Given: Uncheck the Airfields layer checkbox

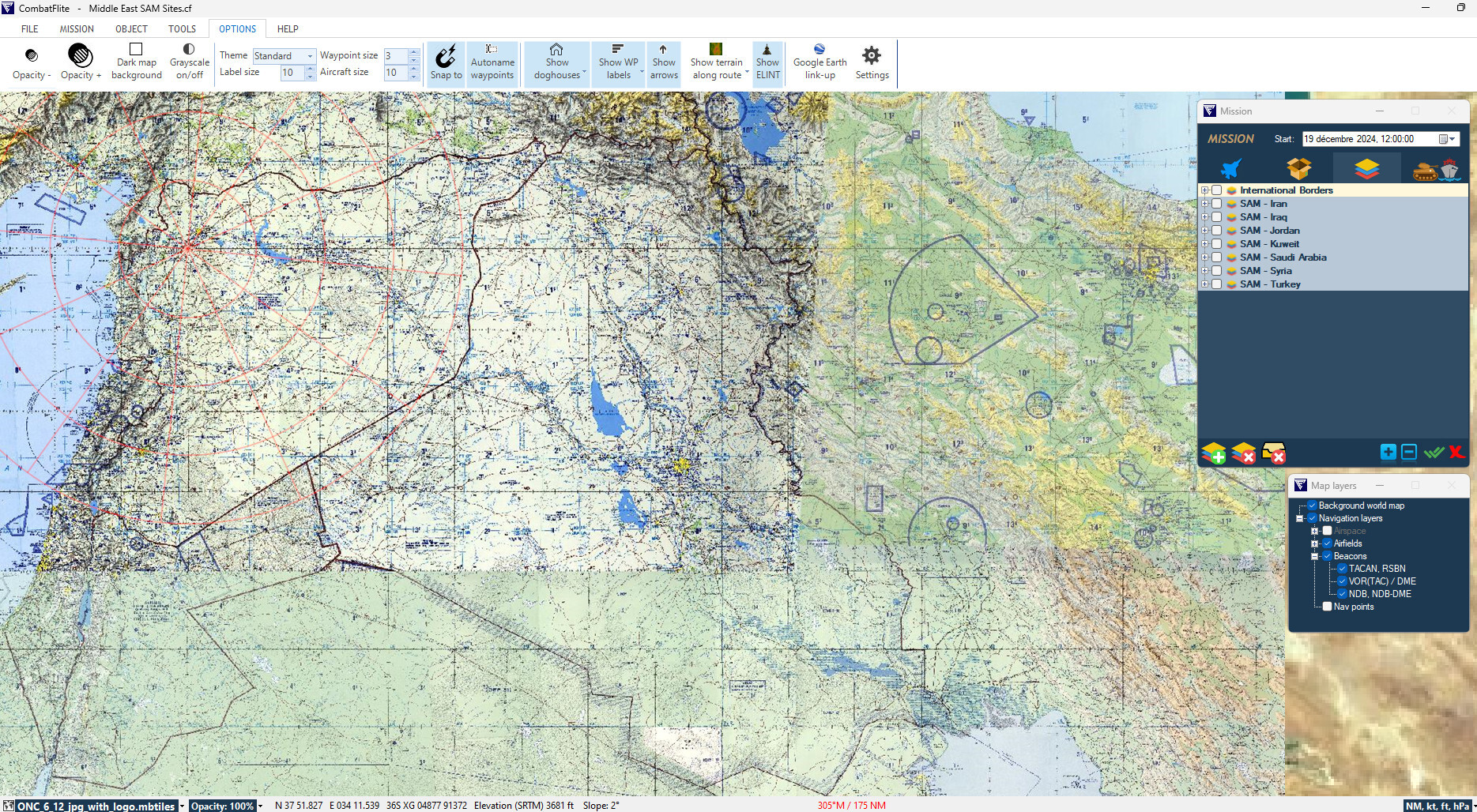Looking at the screenshot, I should [x=1328, y=543].
